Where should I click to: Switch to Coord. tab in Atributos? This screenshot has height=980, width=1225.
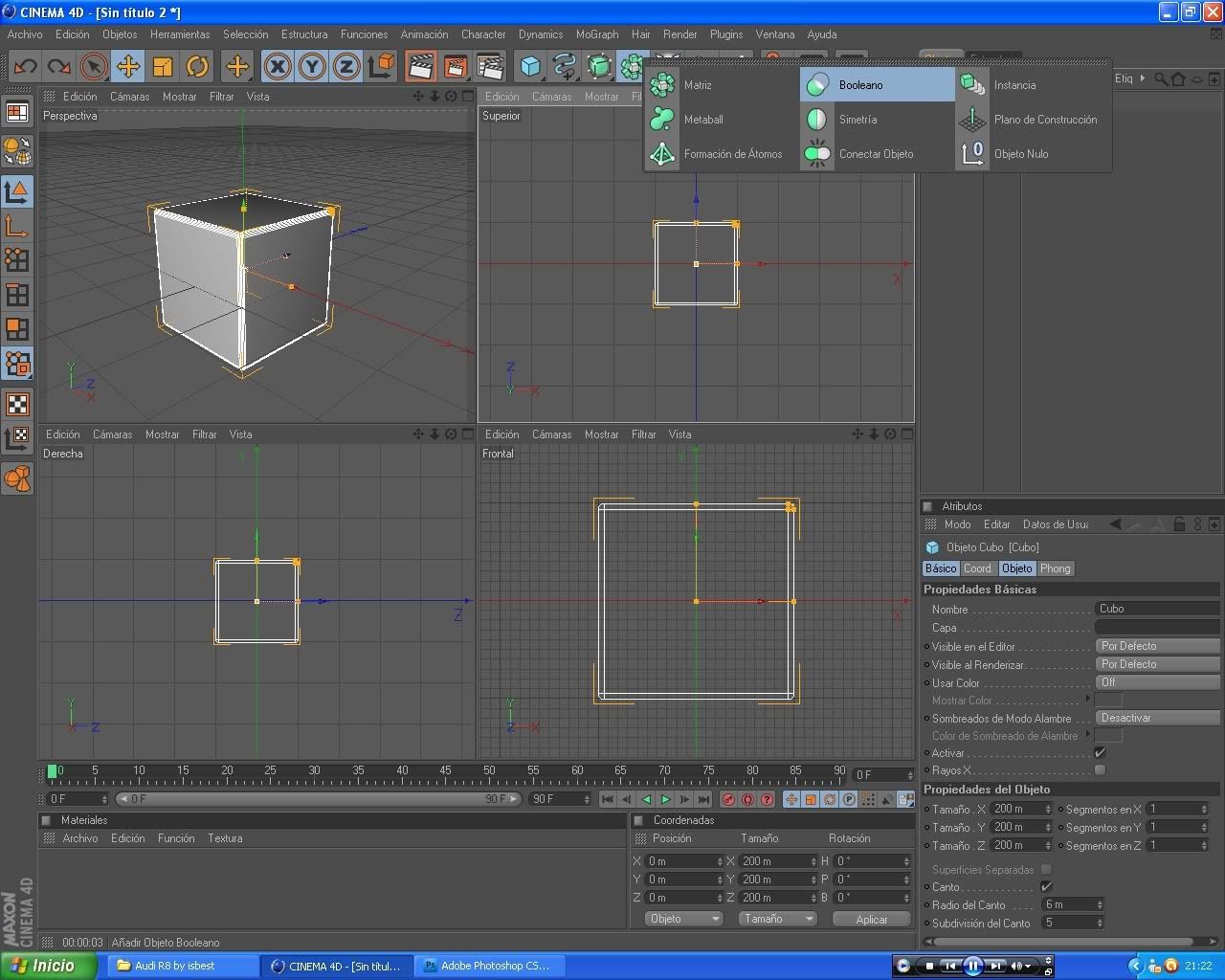pyautogui.click(x=978, y=568)
